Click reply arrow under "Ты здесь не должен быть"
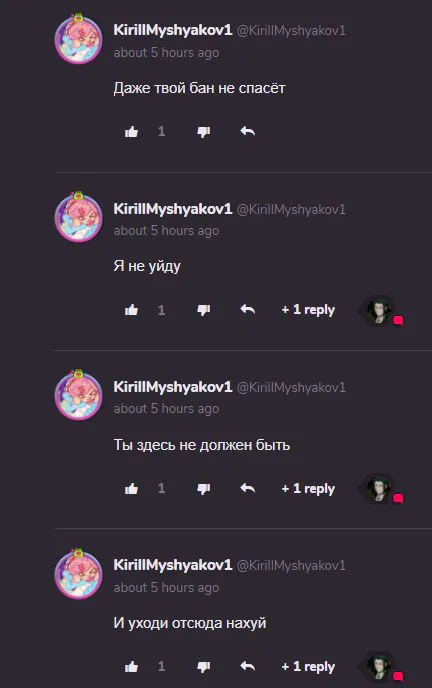Image resolution: width=432 pixels, height=688 pixels. point(248,487)
